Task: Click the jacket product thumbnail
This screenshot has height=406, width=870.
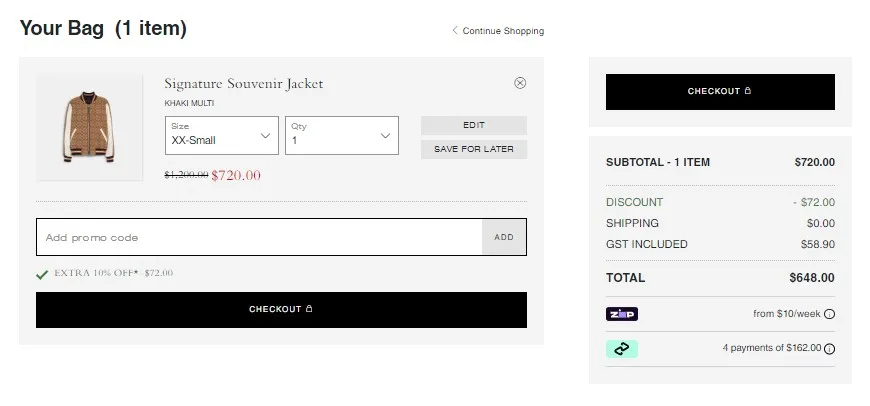Action: click(88, 127)
